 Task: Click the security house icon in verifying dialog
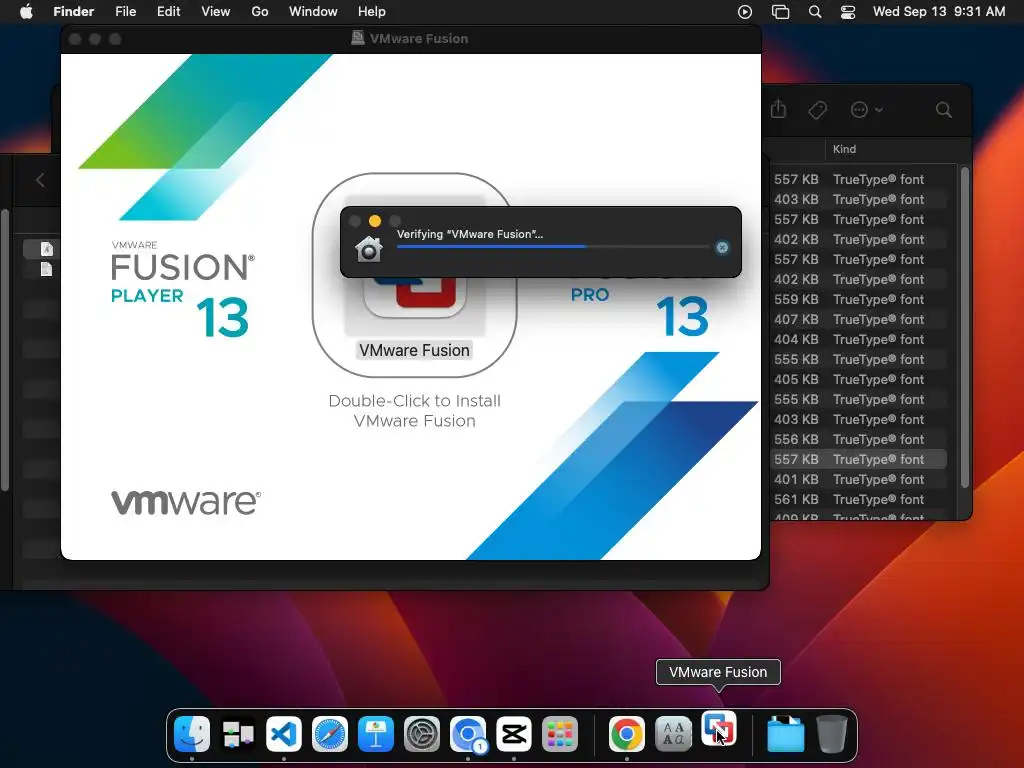coord(369,249)
